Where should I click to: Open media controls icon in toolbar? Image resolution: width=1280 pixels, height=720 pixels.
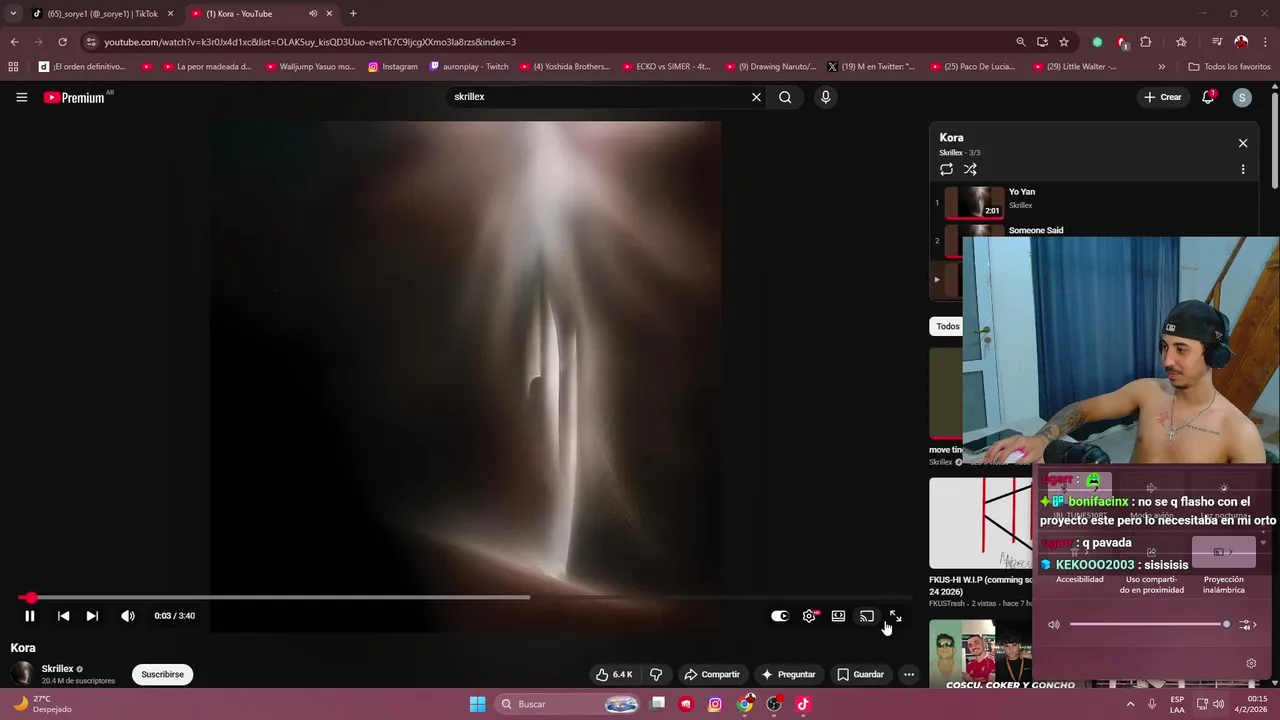click(x=1217, y=42)
